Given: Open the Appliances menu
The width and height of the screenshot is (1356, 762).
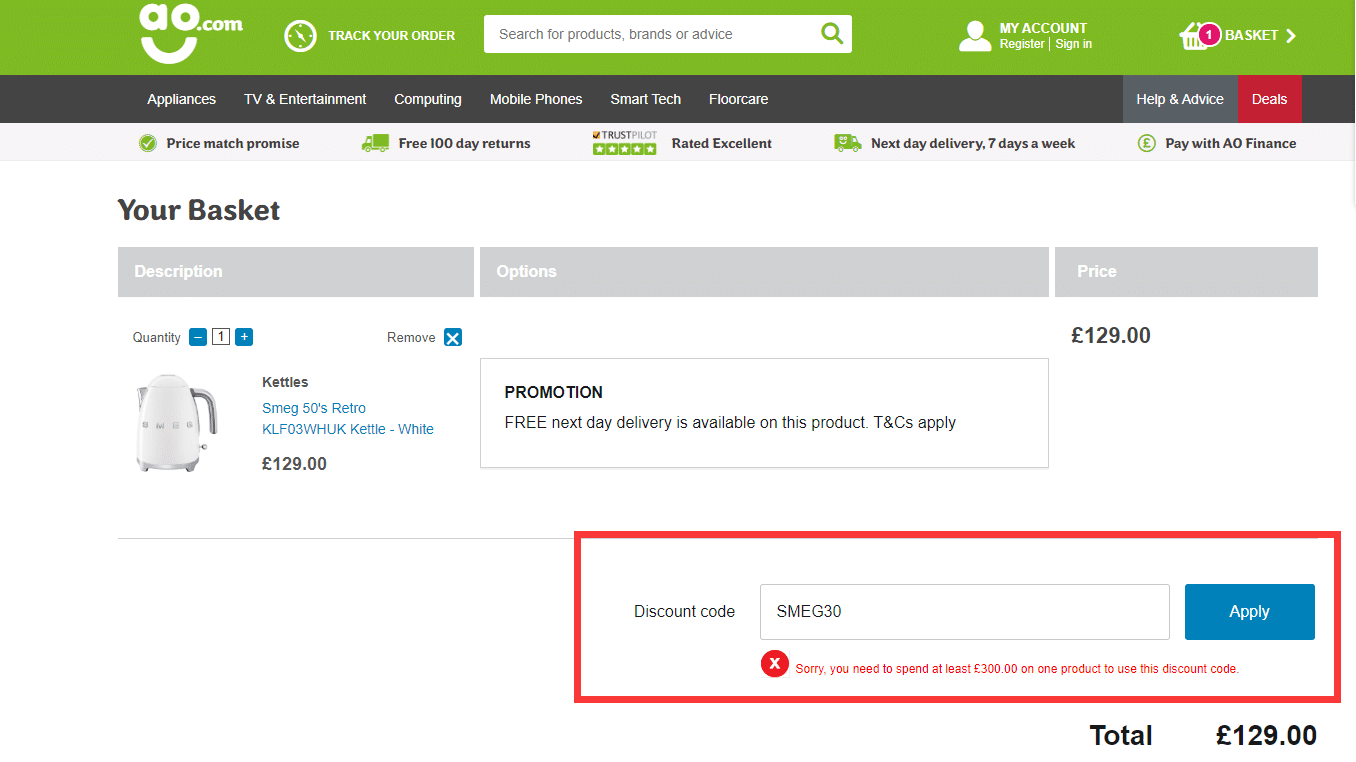Looking at the screenshot, I should click(x=181, y=98).
